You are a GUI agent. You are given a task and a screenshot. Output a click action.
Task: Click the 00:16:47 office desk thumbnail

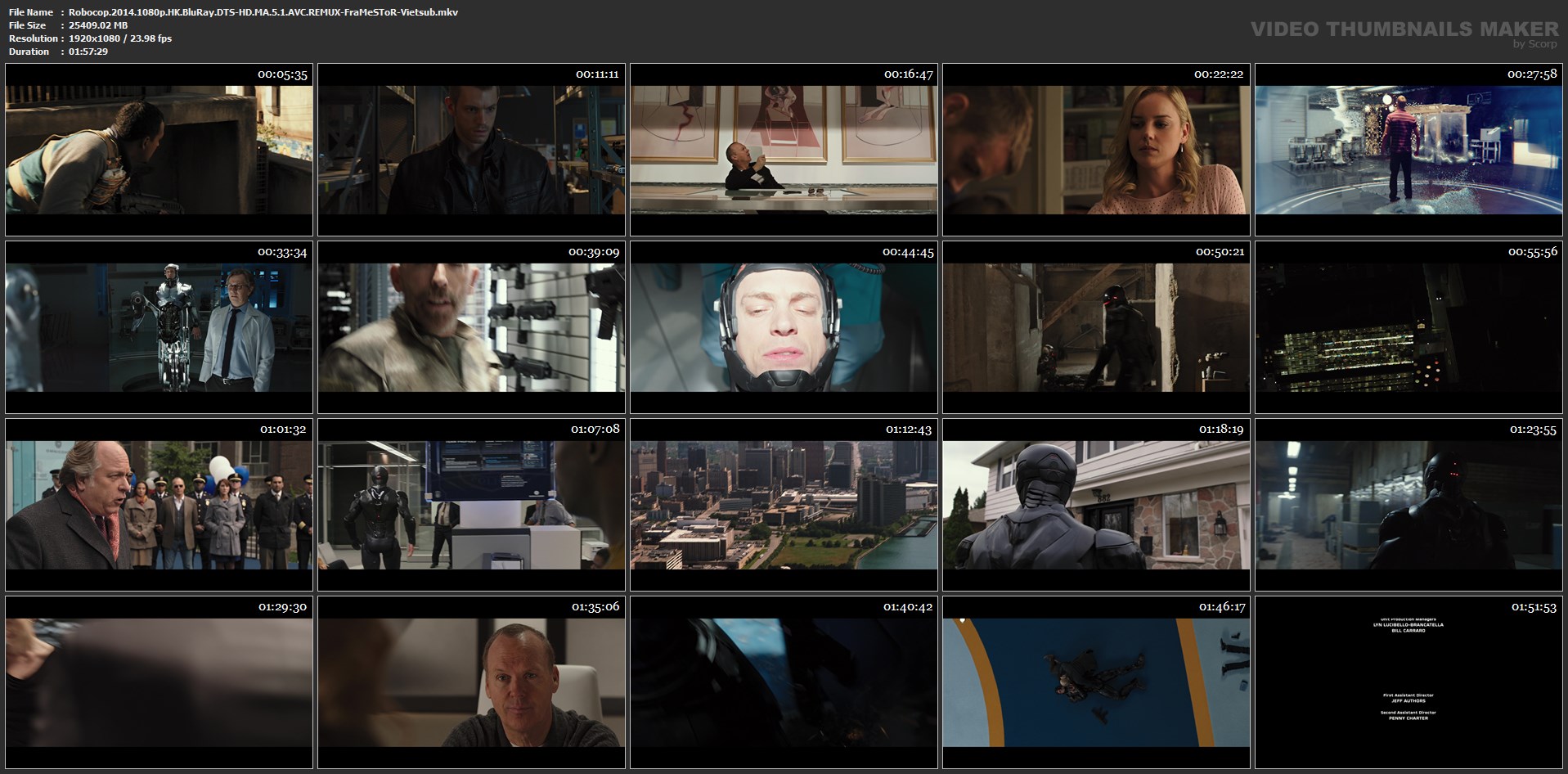pos(784,150)
